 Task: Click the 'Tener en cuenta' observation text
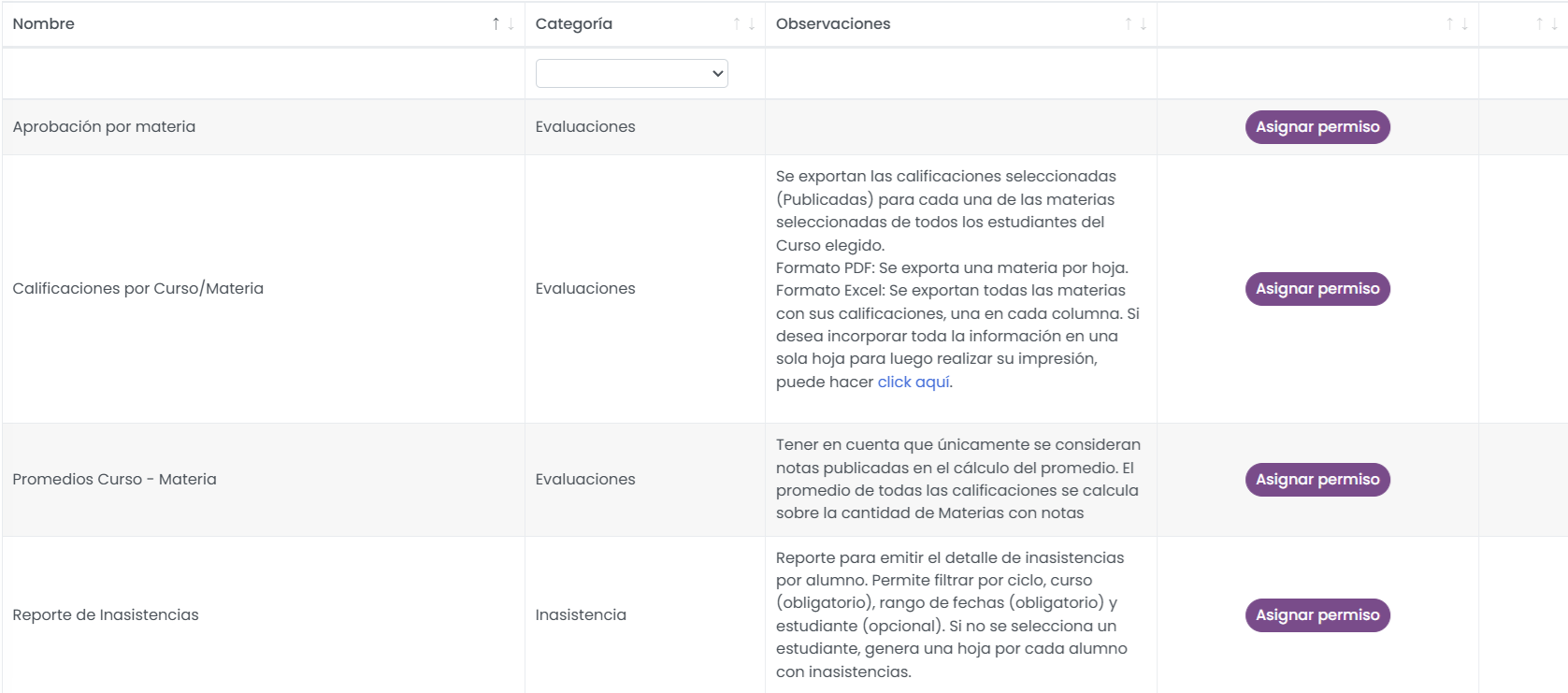click(x=958, y=479)
